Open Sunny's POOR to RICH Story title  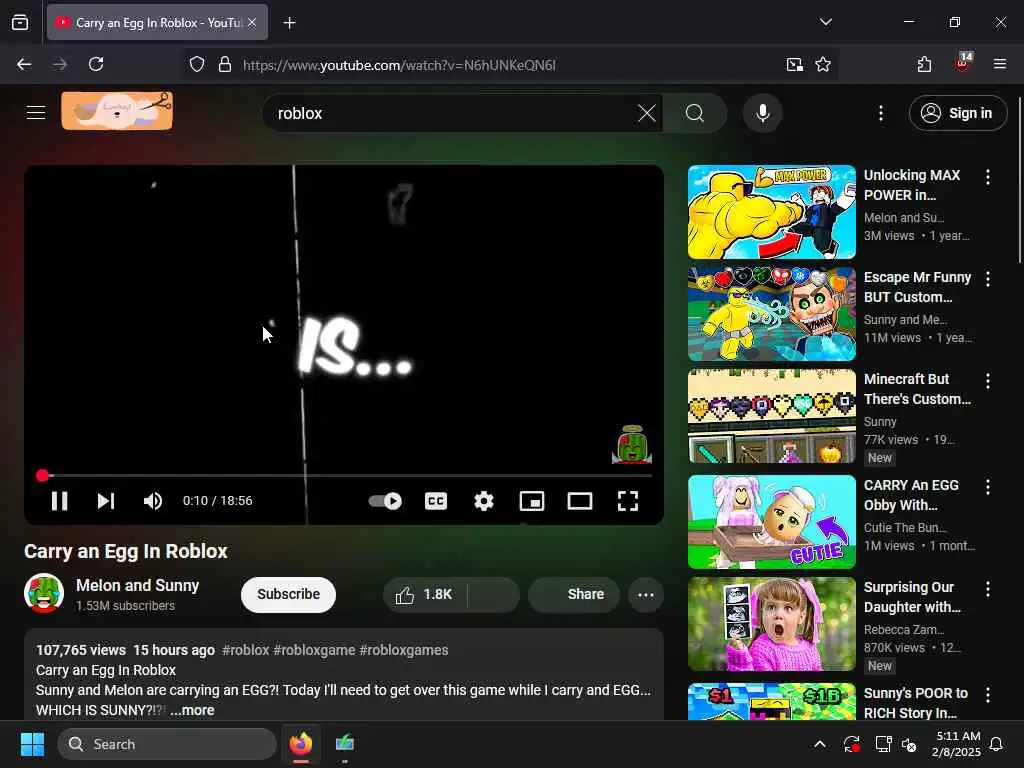point(916,703)
